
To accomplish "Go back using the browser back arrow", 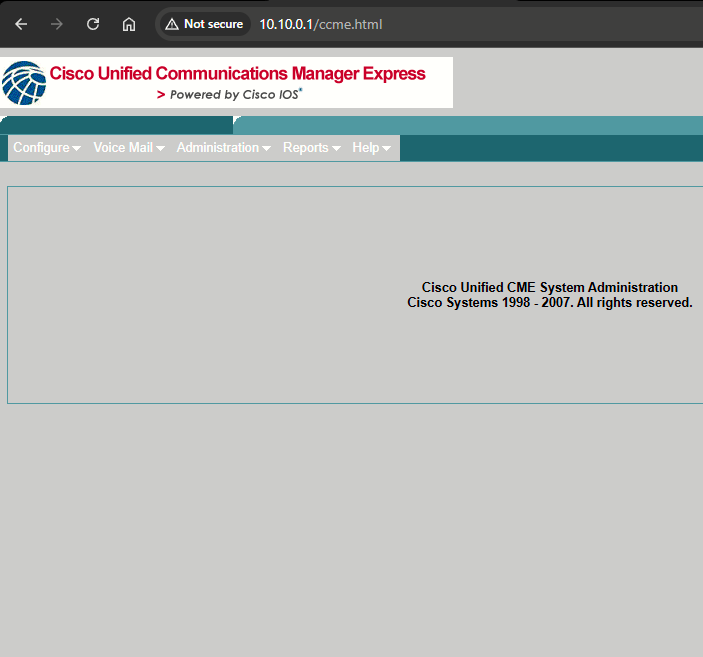I will pos(21,24).
